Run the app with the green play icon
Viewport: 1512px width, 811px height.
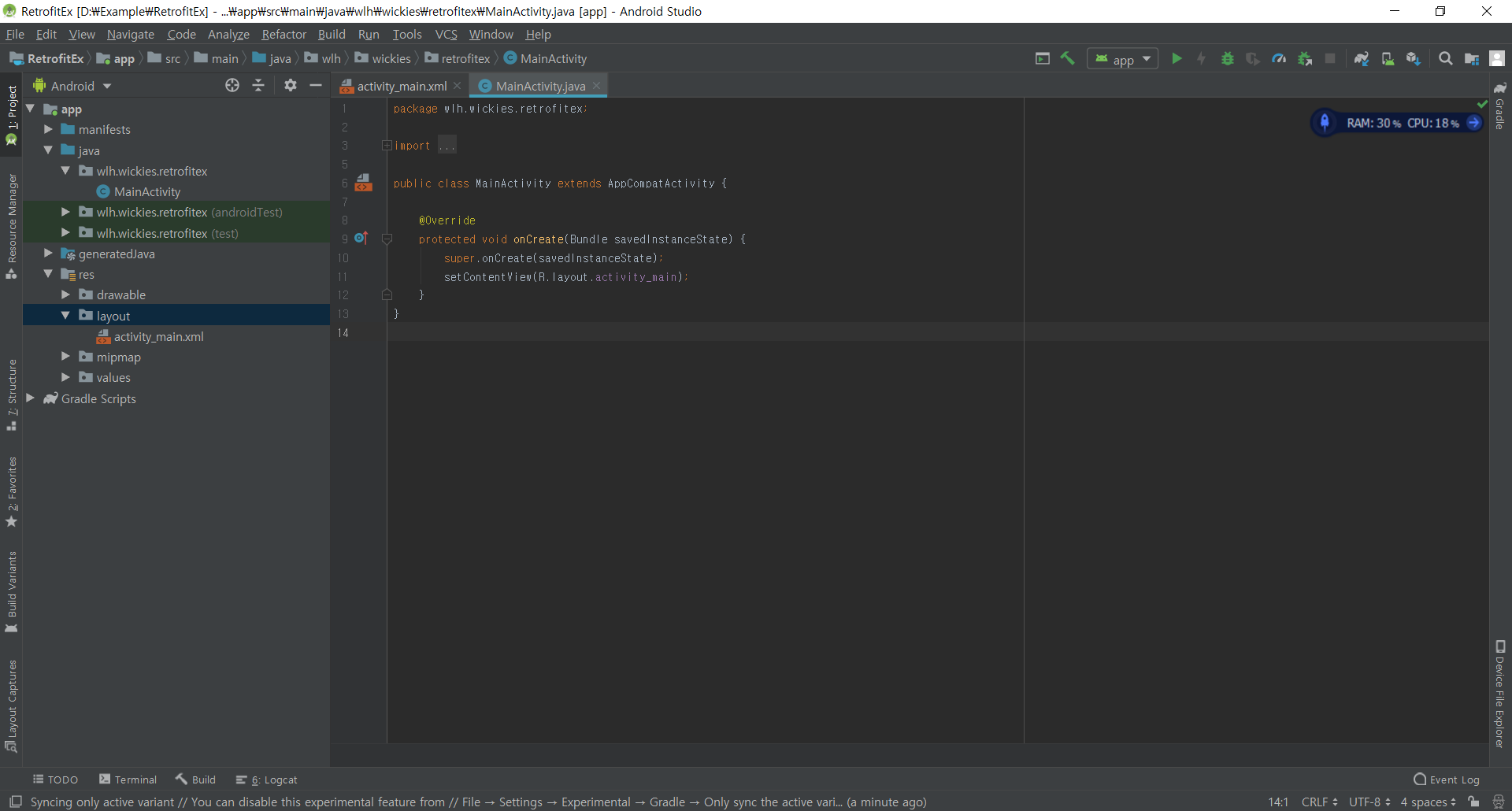[x=1177, y=58]
